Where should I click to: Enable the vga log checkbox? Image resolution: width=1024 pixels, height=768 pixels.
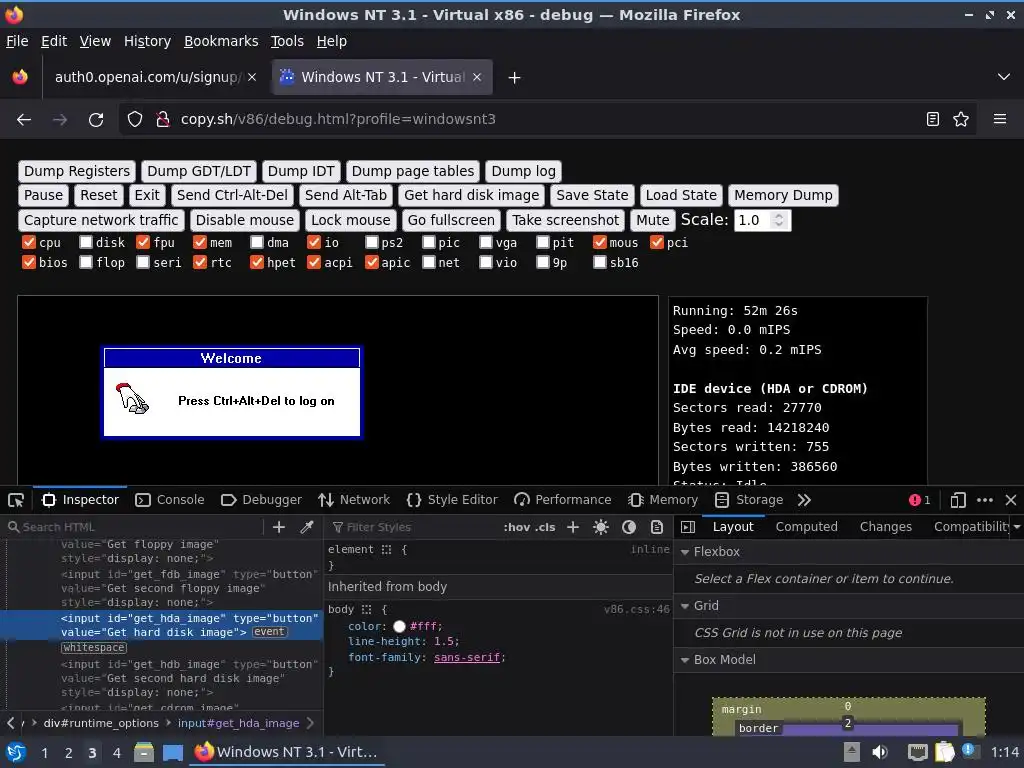485,242
